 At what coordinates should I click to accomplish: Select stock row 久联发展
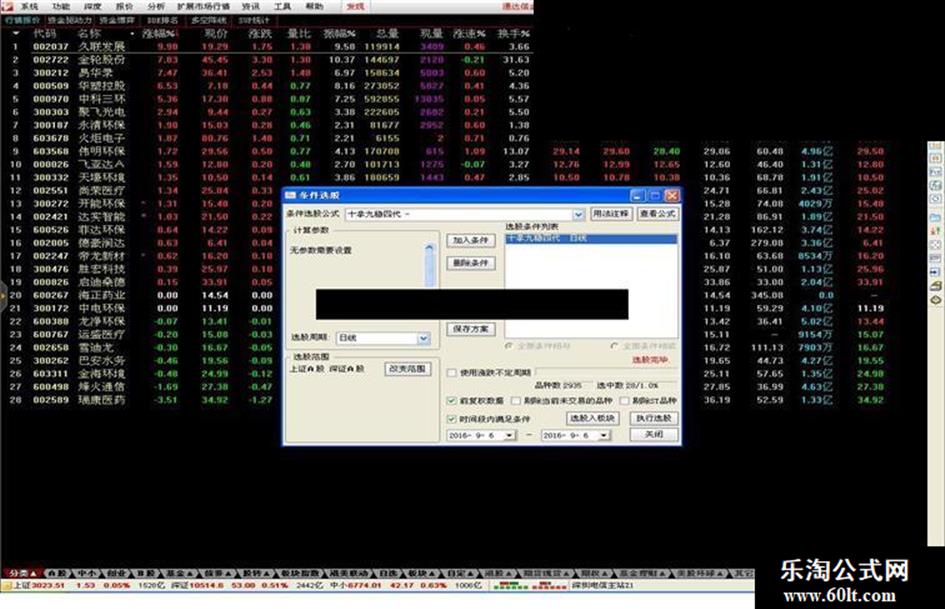coord(267,46)
